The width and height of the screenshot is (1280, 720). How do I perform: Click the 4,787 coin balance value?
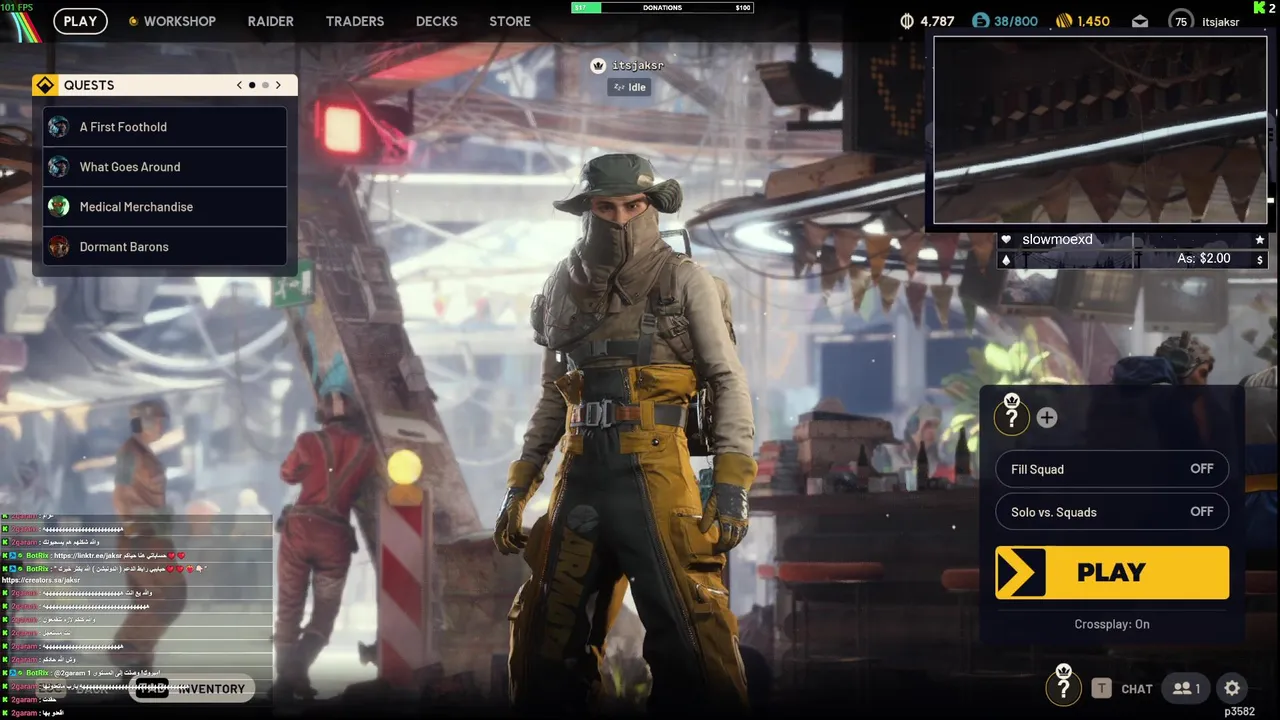(937, 21)
